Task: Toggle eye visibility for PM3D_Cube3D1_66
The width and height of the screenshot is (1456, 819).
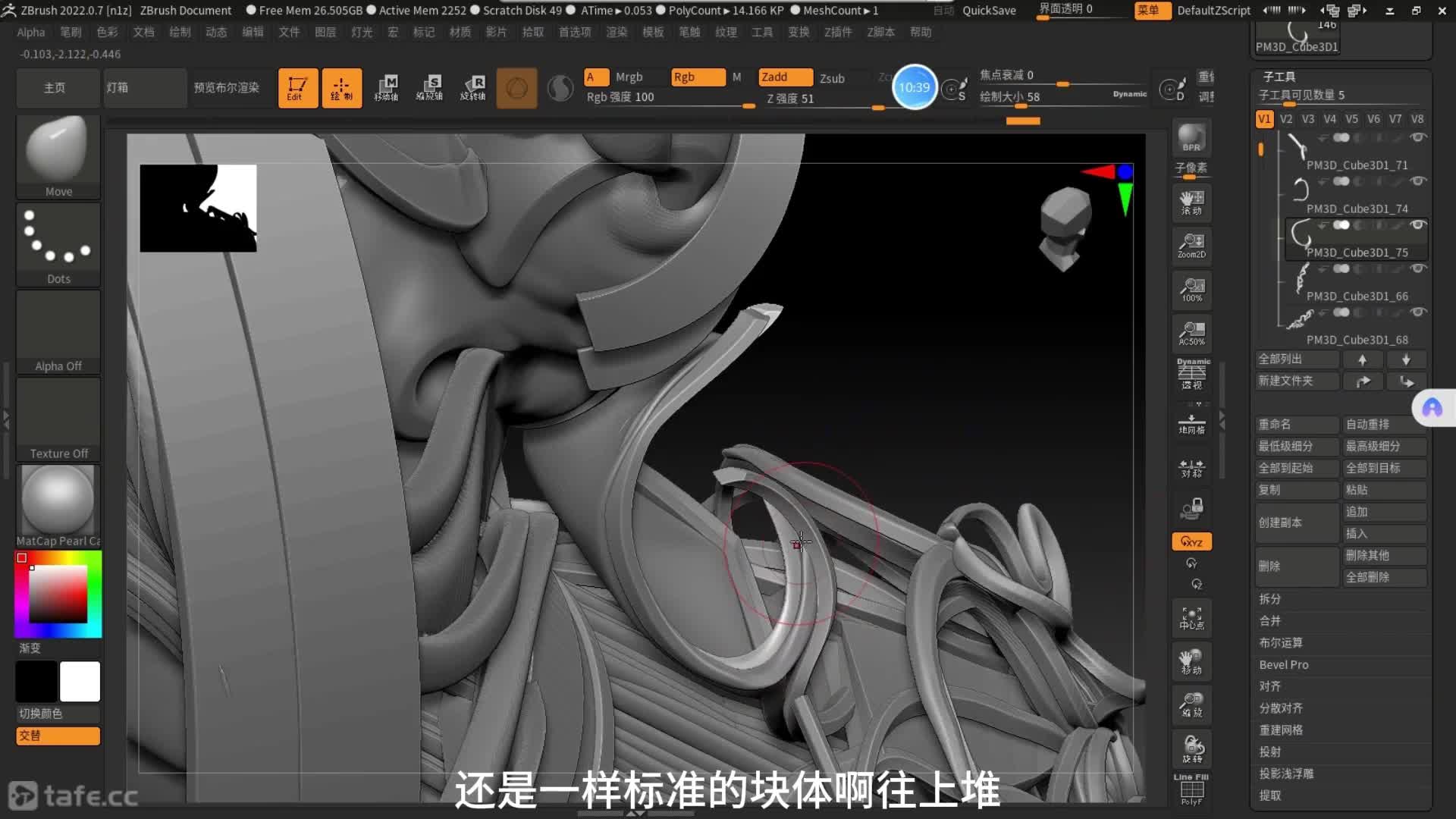Action: (x=1417, y=268)
